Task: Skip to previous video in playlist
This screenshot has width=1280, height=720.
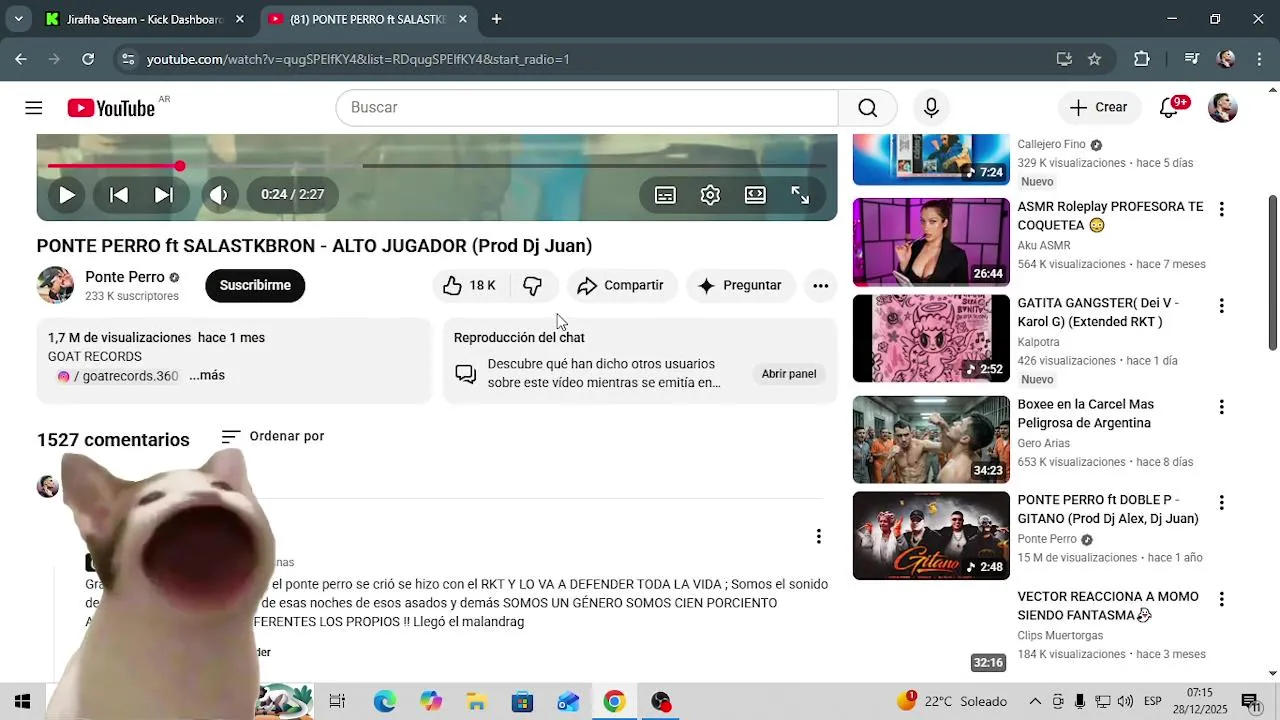Action: [x=119, y=195]
